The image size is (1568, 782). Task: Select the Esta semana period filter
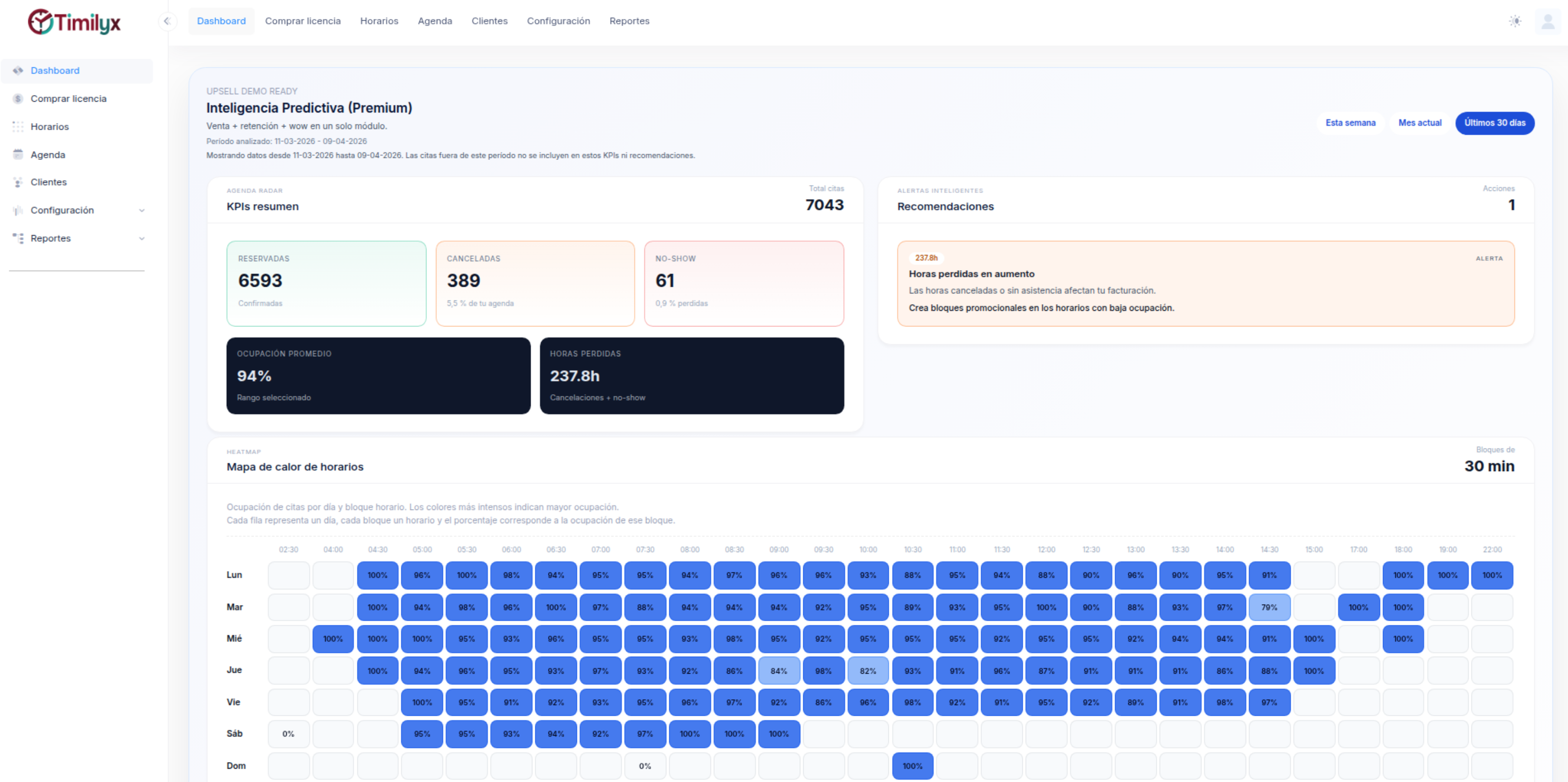(1350, 123)
